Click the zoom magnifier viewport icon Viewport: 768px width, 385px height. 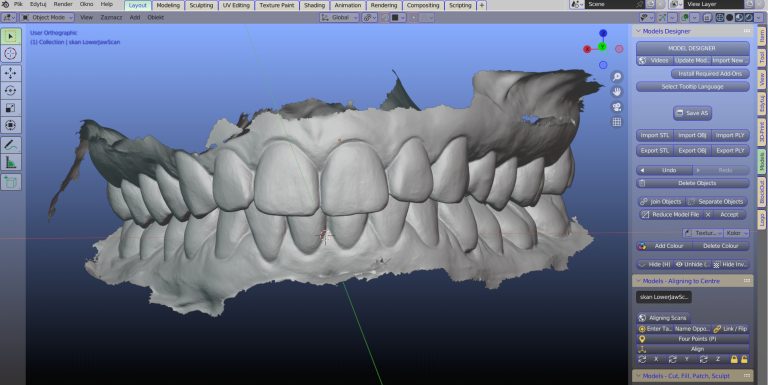coord(617,77)
